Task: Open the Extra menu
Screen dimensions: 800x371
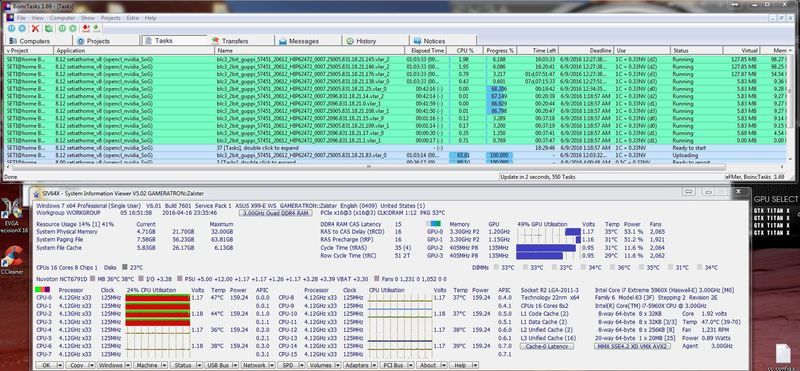Action: point(132,18)
